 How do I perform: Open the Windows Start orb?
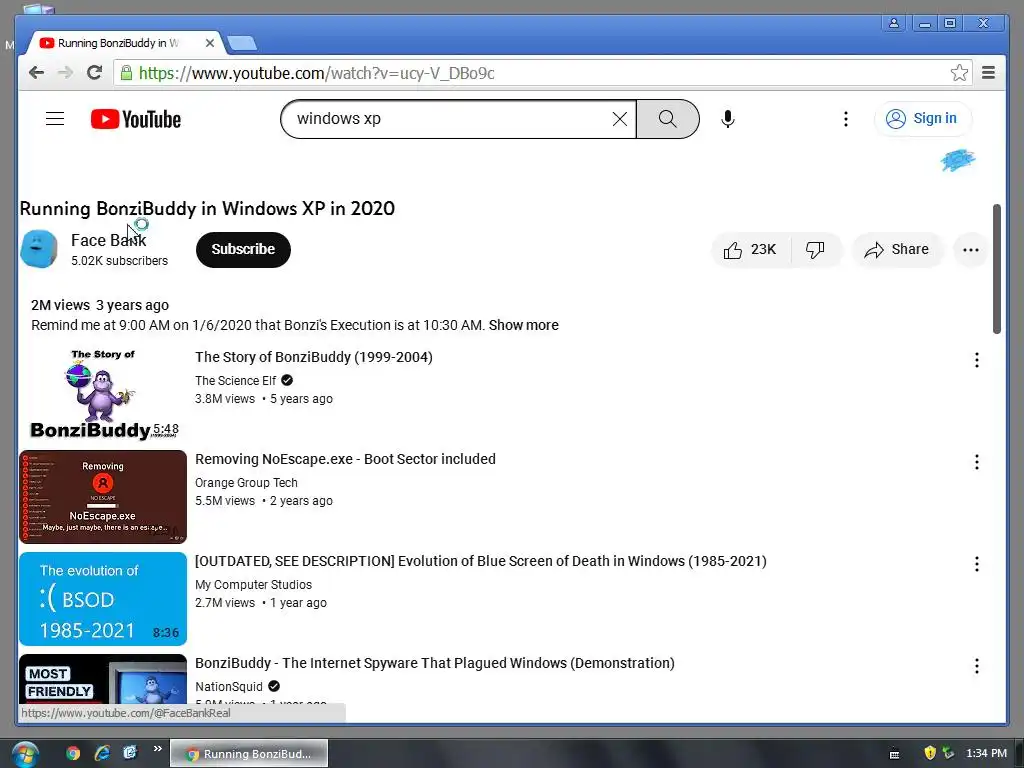[25, 754]
